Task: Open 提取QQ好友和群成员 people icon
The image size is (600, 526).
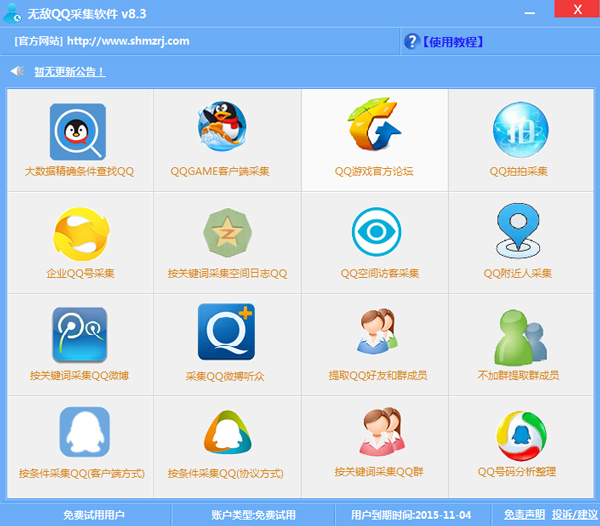Action: point(377,331)
